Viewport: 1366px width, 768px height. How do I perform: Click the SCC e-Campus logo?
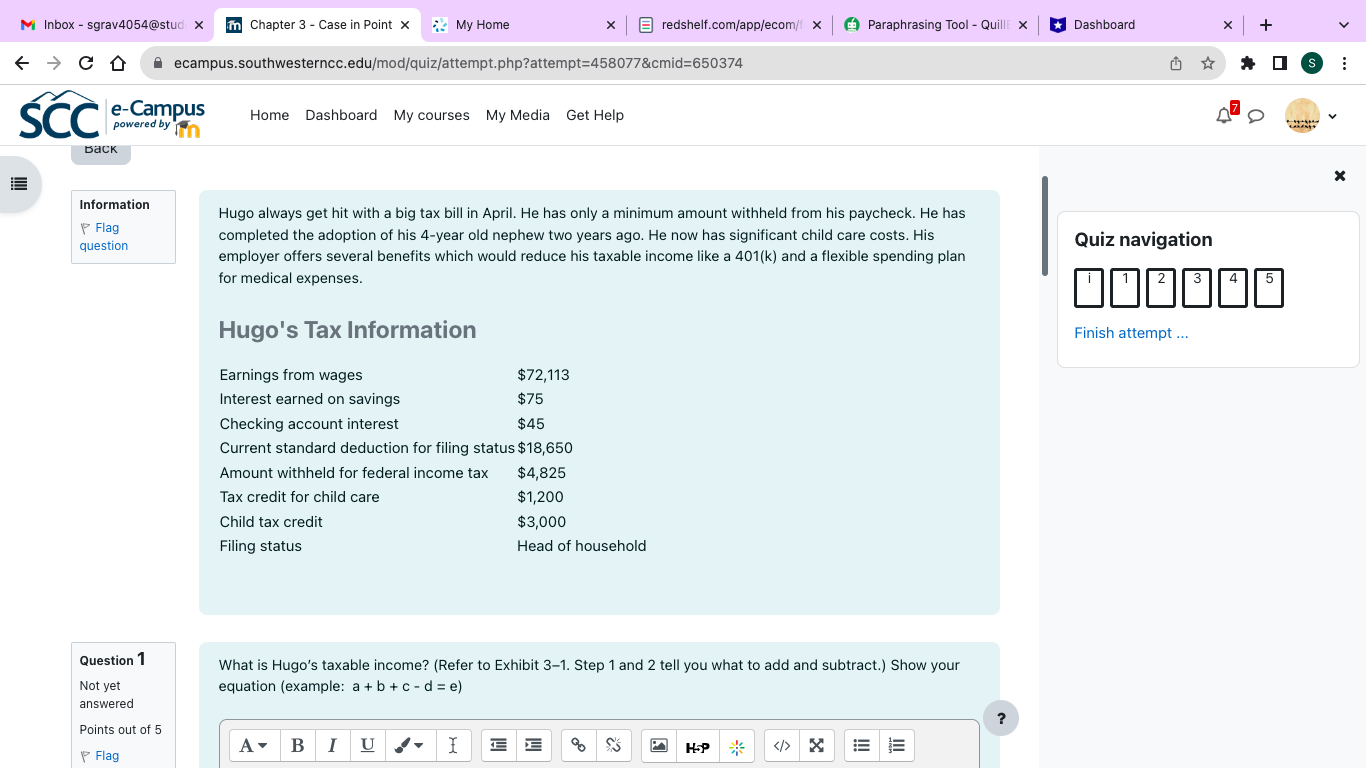112,116
